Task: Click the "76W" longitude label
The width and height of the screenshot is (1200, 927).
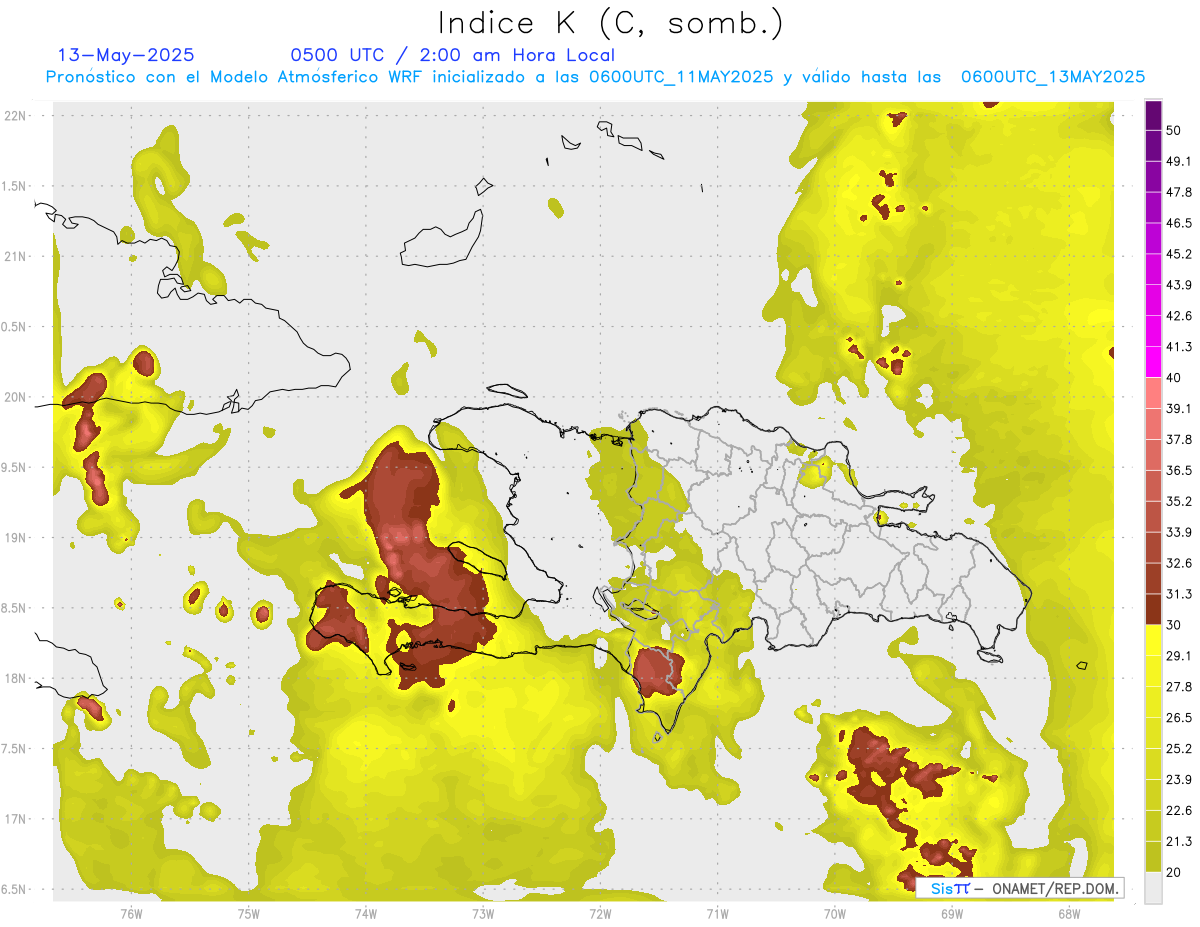Action: [131, 913]
